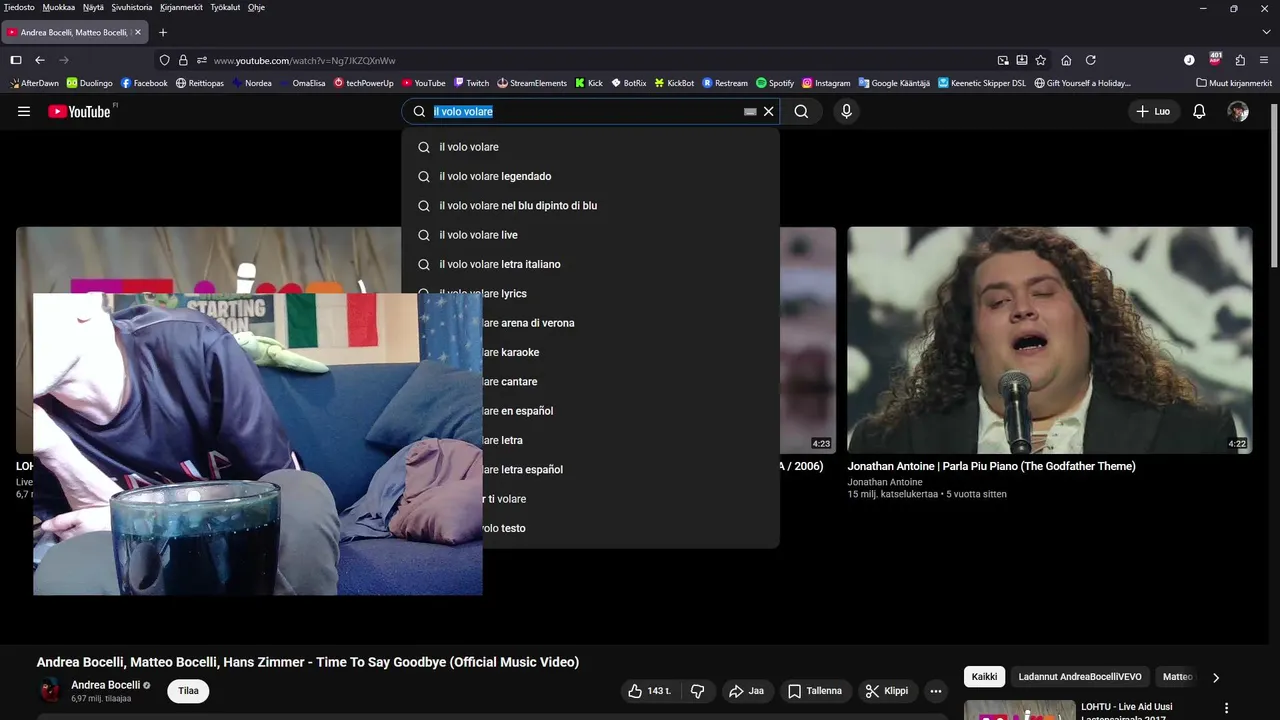Open Tiedosto menu
Viewport: 1280px width, 720px height.
point(19,7)
